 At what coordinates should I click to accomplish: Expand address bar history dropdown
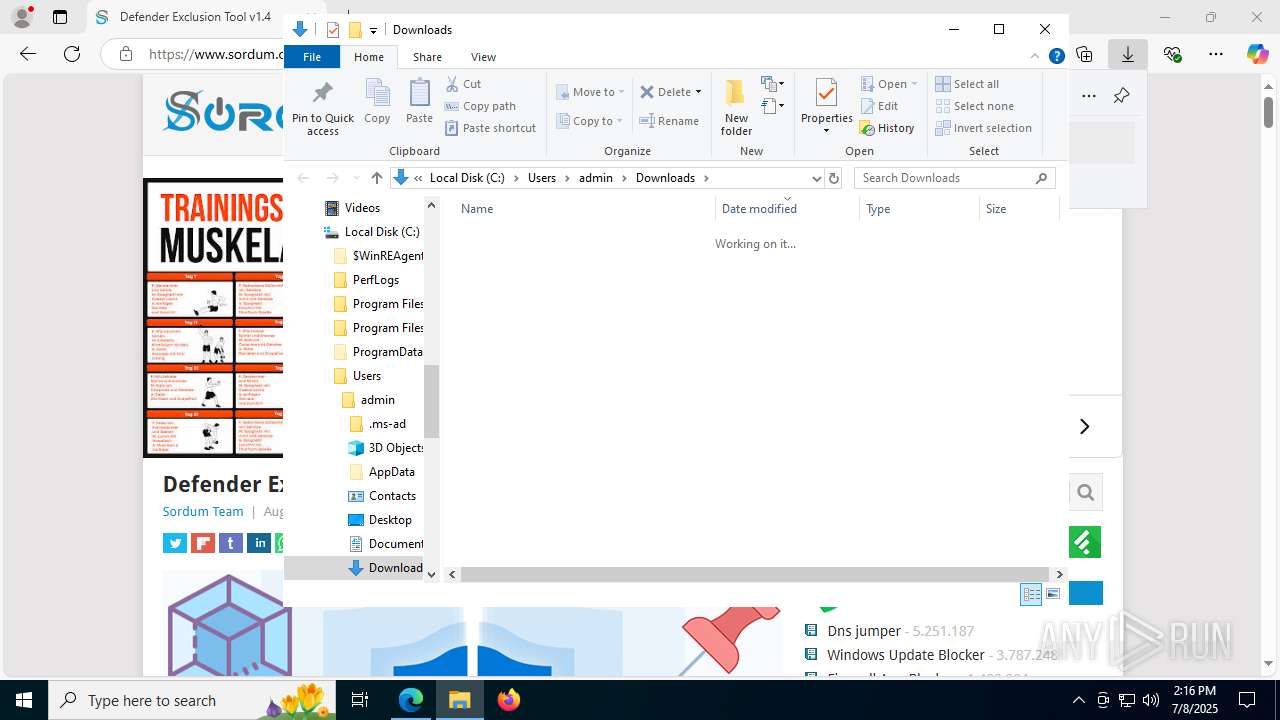[x=816, y=178]
